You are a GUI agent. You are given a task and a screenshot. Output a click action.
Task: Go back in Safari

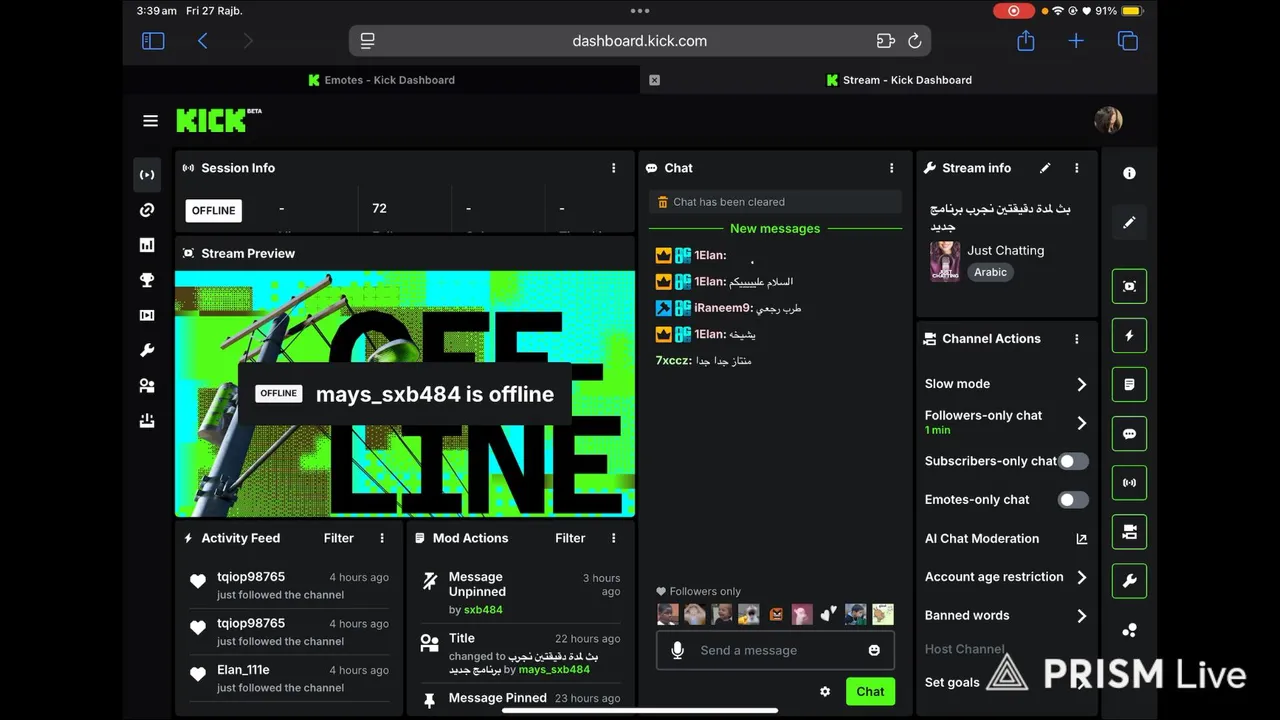click(x=202, y=41)
